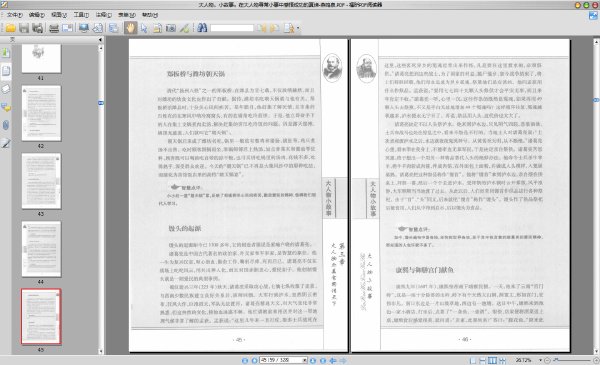Click the Snapshot camera tool
The height and width of the screenshot is (365, 600).
171,28
